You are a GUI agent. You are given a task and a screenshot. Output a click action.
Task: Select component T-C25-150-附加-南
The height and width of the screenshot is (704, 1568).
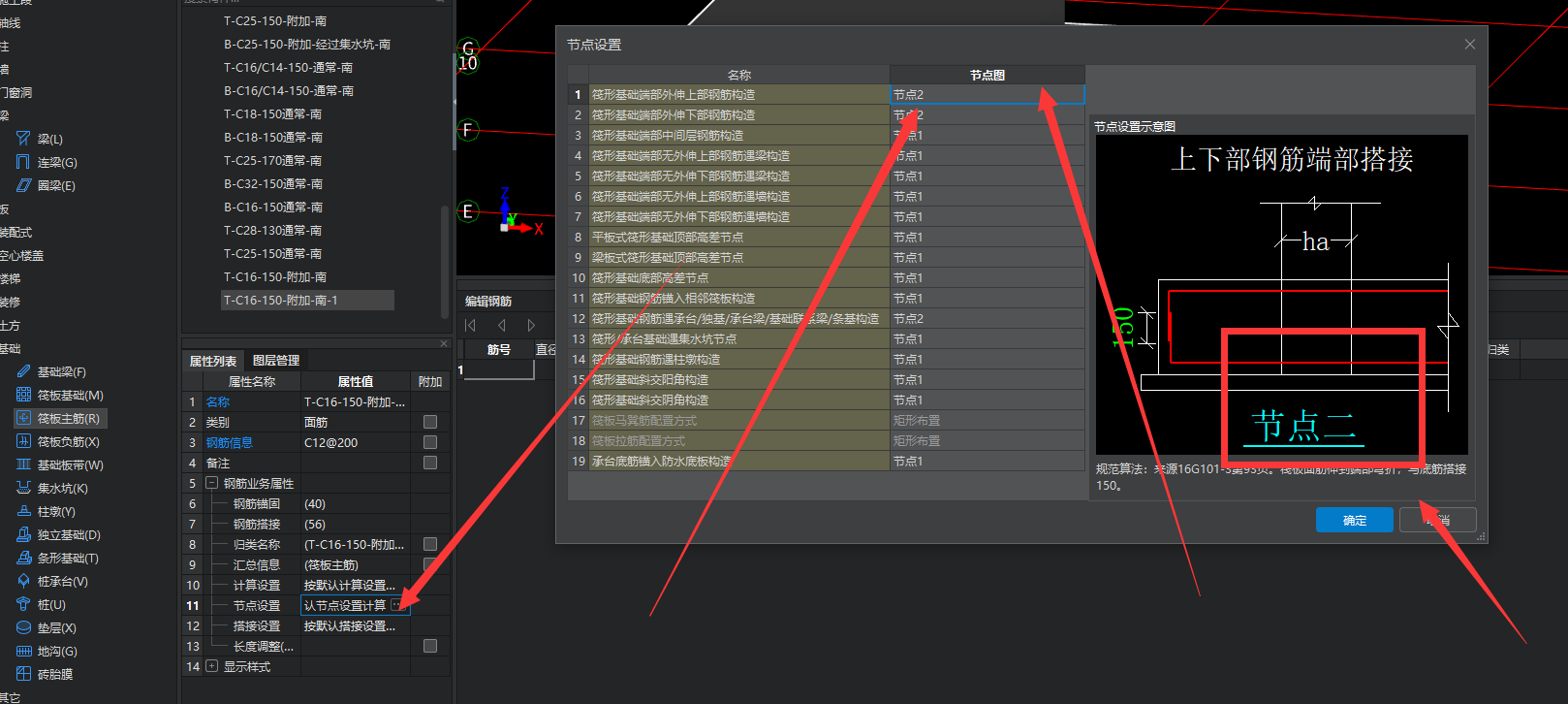coord(275,21)
